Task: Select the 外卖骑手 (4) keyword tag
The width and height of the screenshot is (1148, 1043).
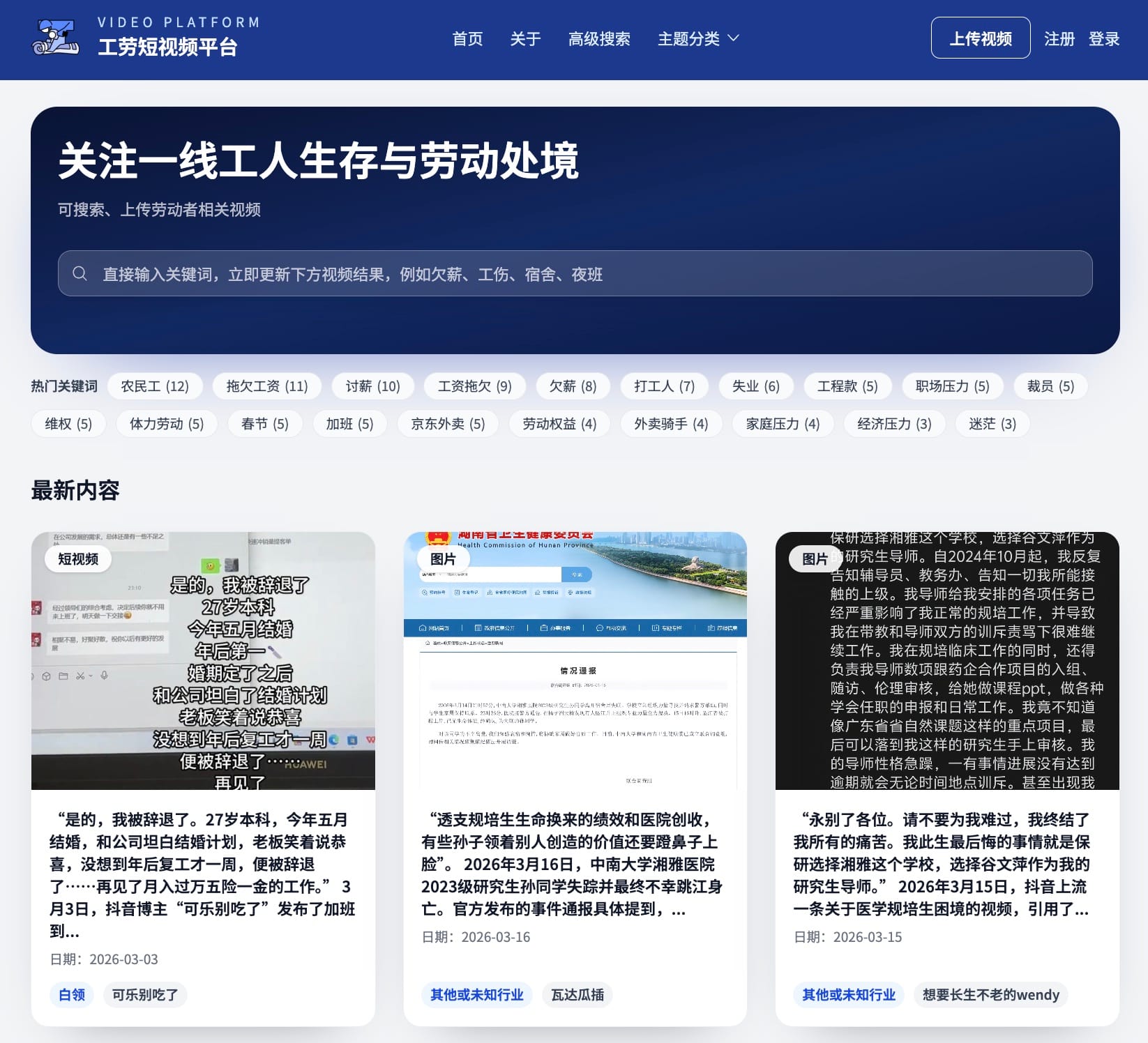Action: point(671,424)
